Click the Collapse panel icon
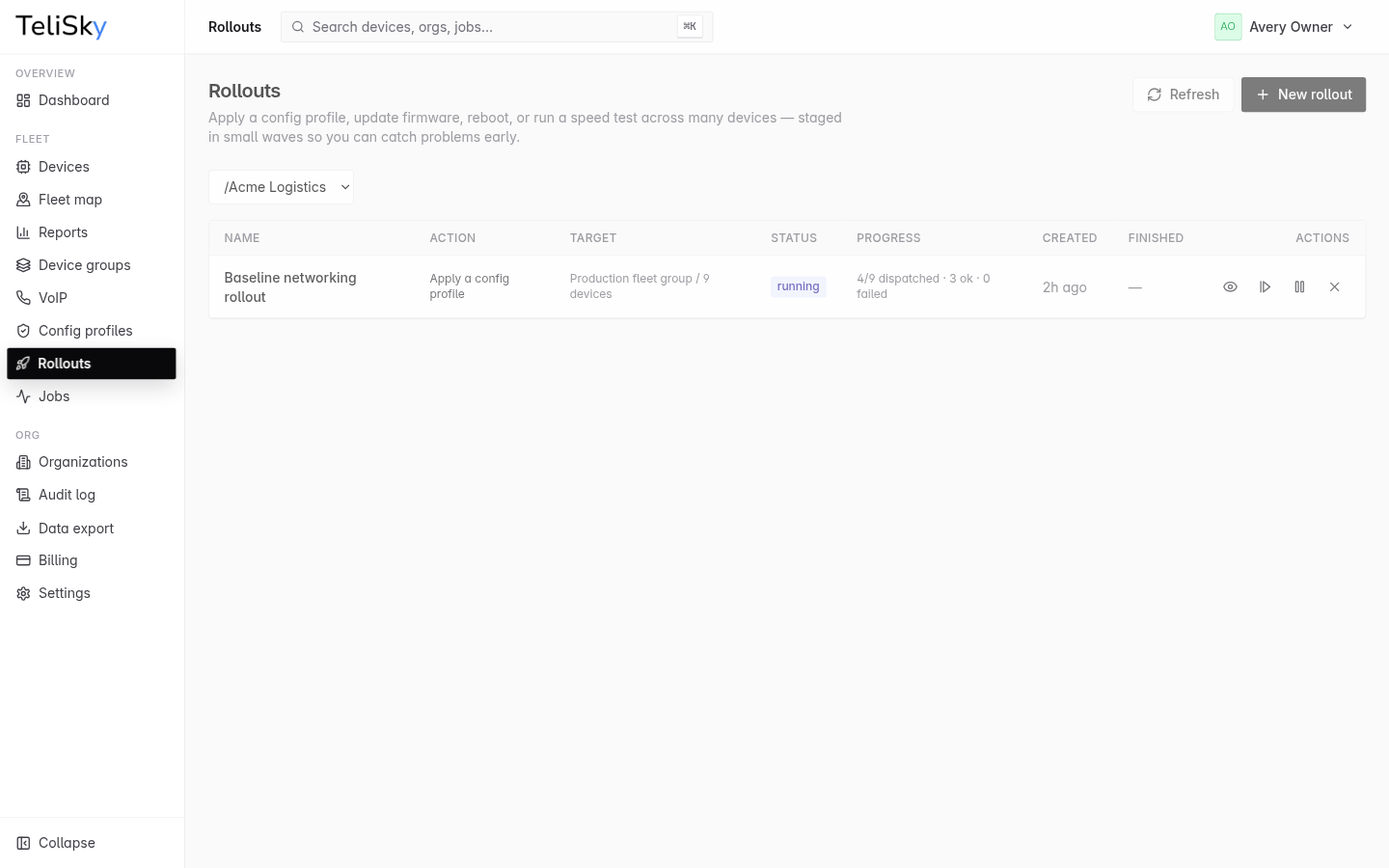 coord(23,843)
